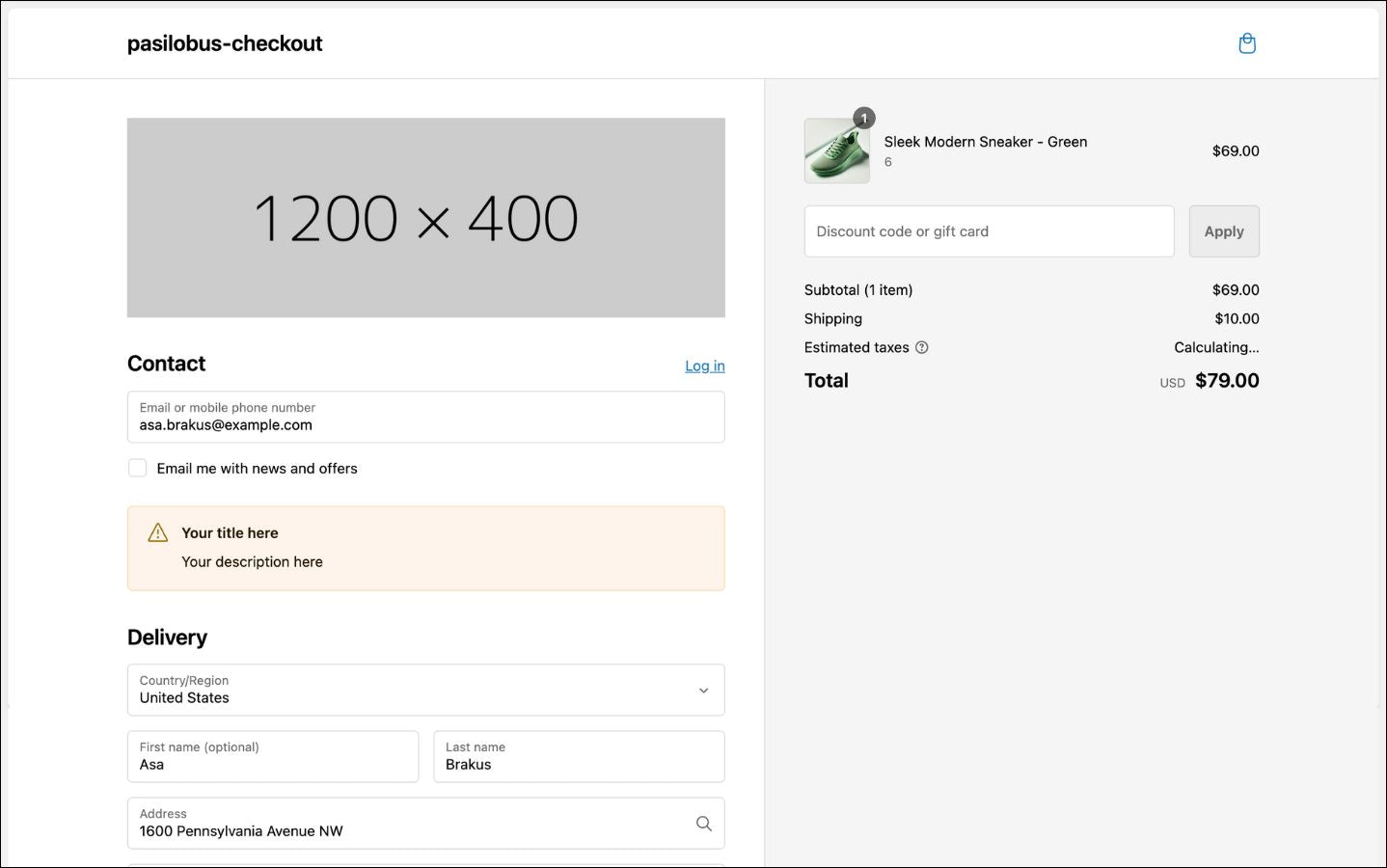The height and width of the screenshot is (868, 1387).
Task: Select the Sleek Modern Sneaker - Green name
Action: (985, 142)
